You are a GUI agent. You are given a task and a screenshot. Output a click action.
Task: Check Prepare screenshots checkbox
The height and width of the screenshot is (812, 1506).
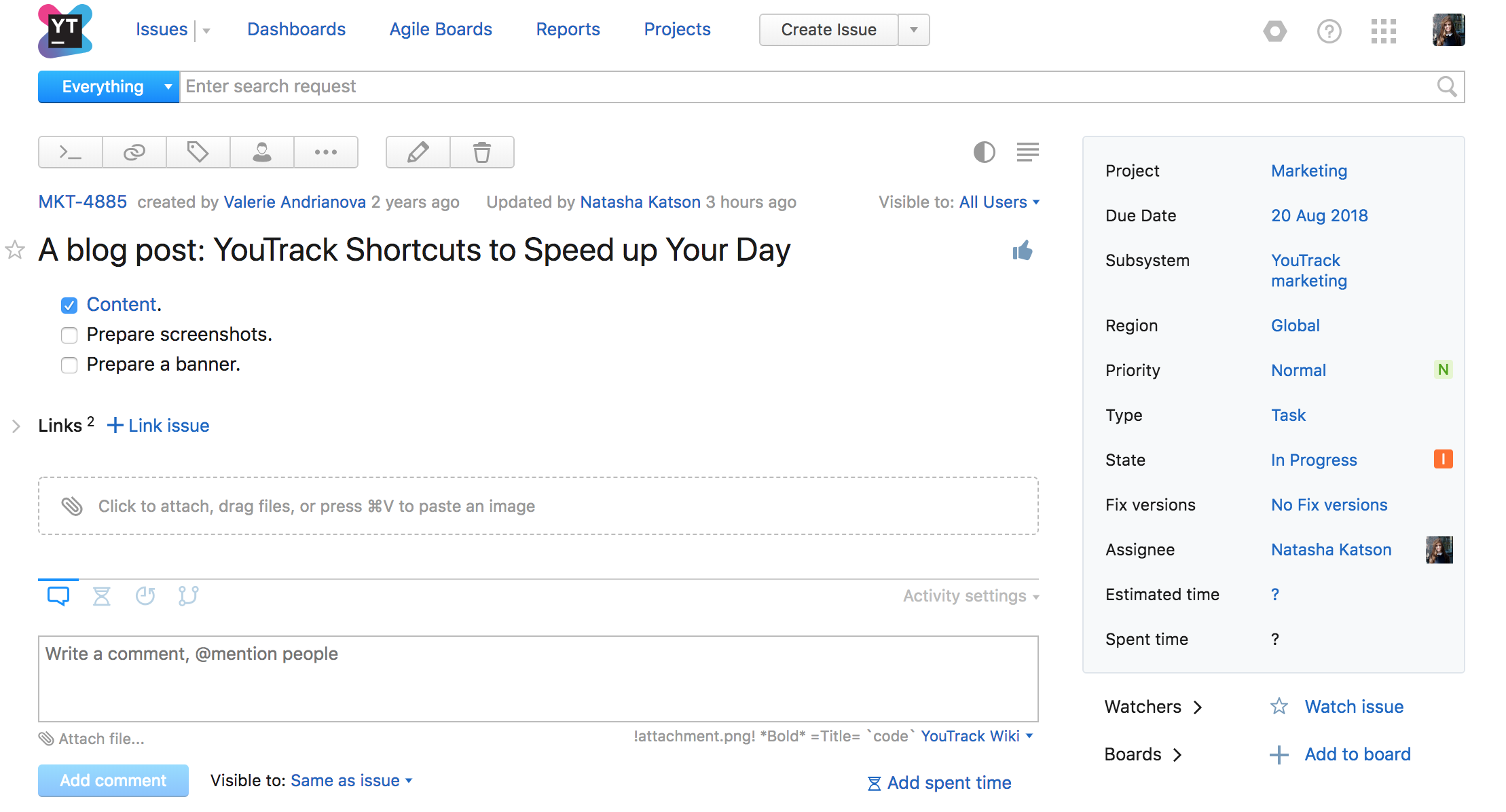pos(69,335)
